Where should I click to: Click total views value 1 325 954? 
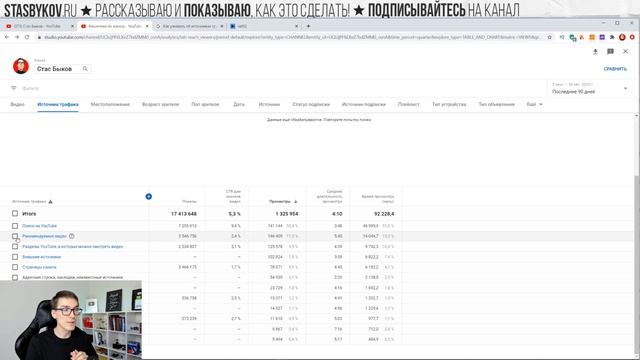[x=287, y=214]
